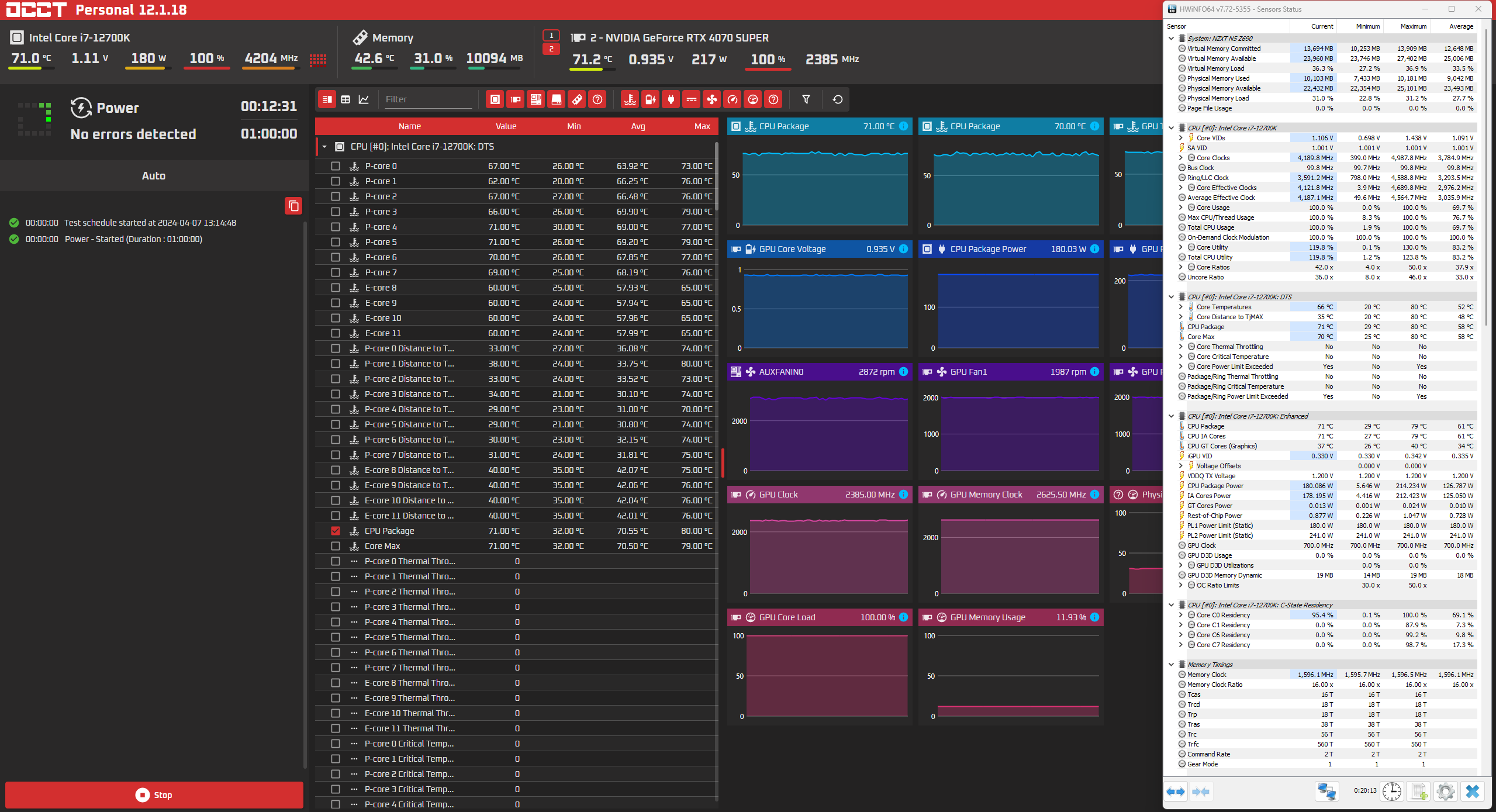Toggle the power plug sensor type filter
The width and height of the screenshot is (1496, 812).
point(671,99)
